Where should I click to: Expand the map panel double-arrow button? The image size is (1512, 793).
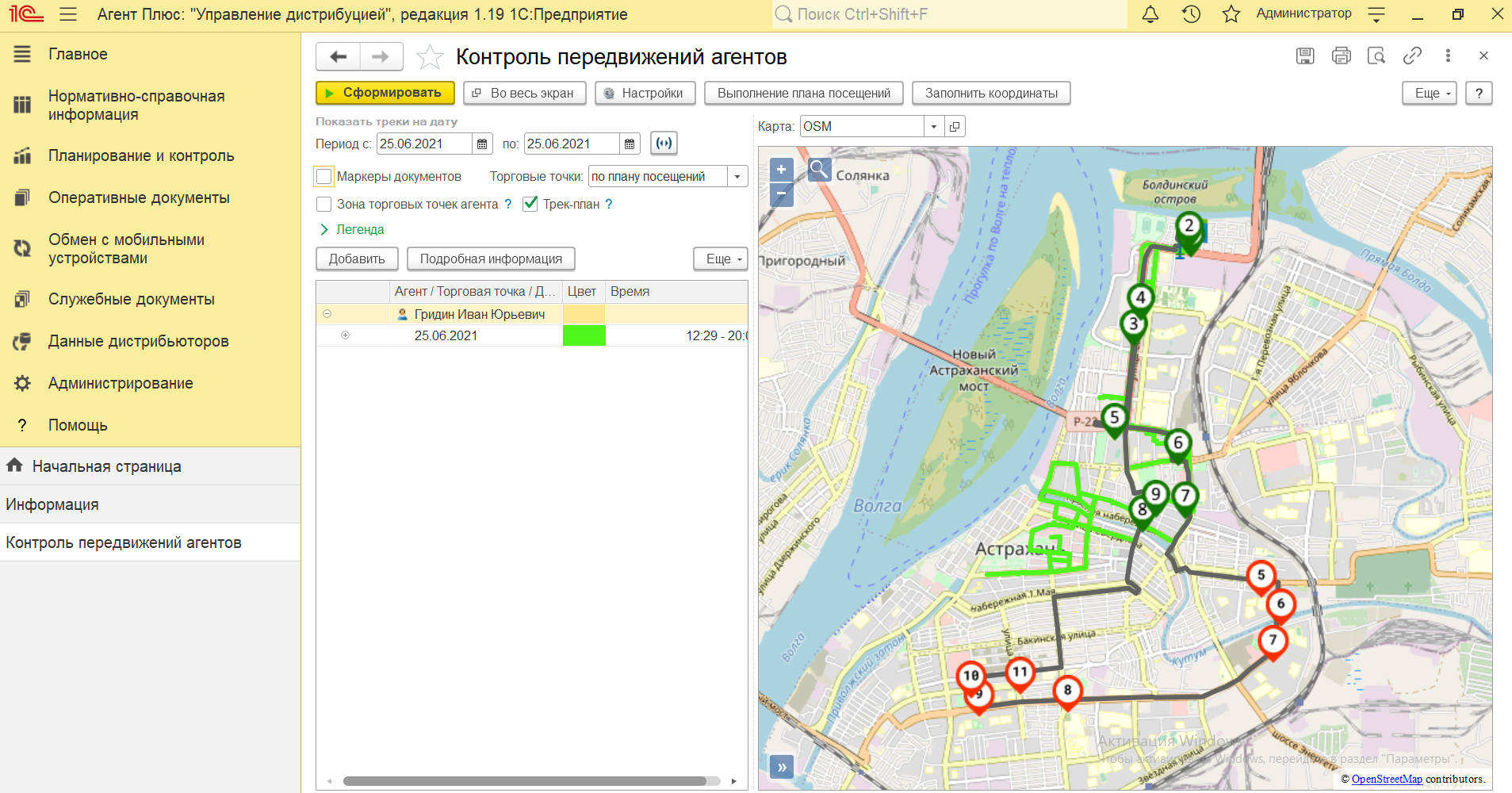[x=782, y=767]
